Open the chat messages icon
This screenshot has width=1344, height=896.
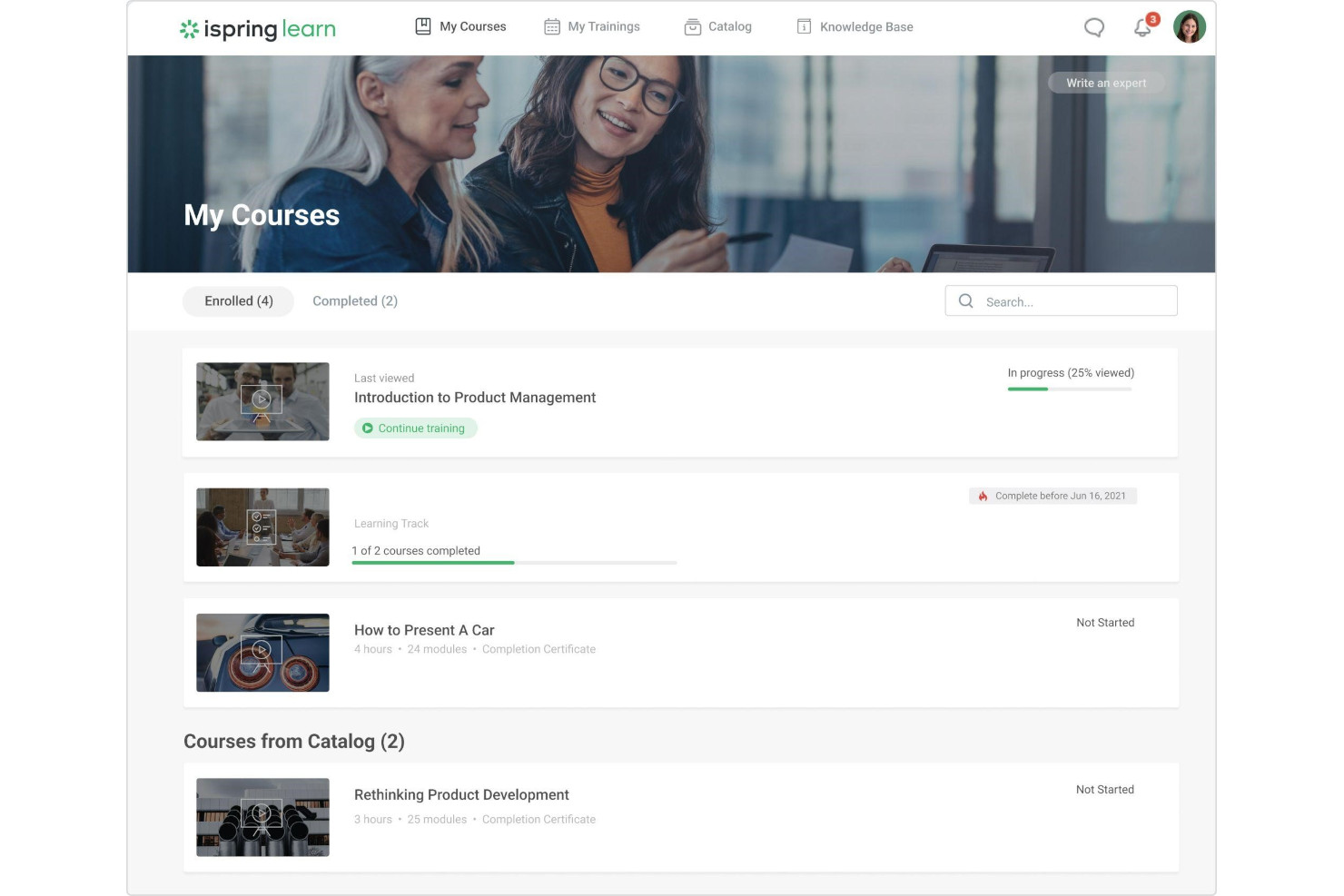(x=1094, y=27)
